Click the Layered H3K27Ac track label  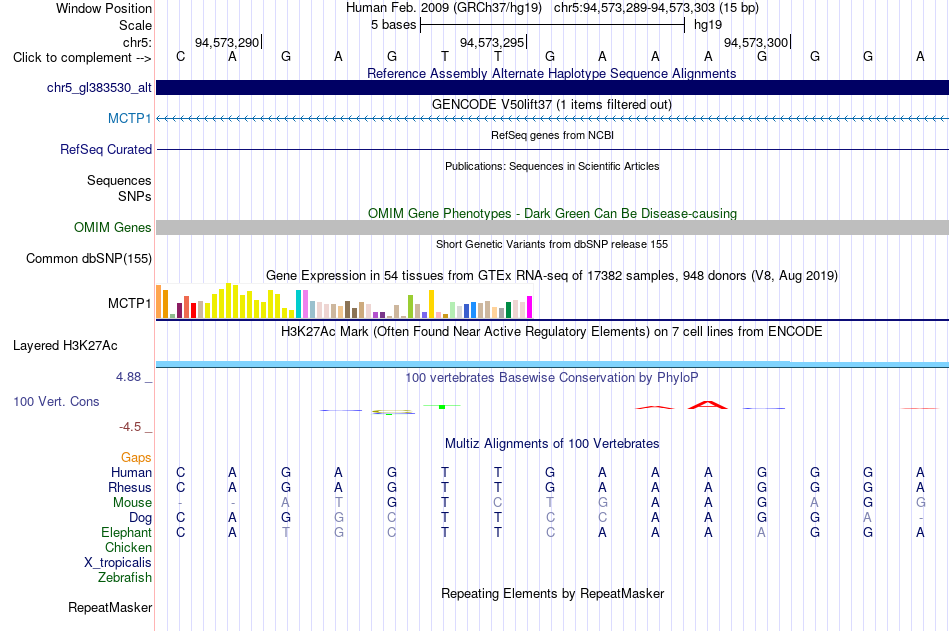pyautogui.click(x=65, y=346)
